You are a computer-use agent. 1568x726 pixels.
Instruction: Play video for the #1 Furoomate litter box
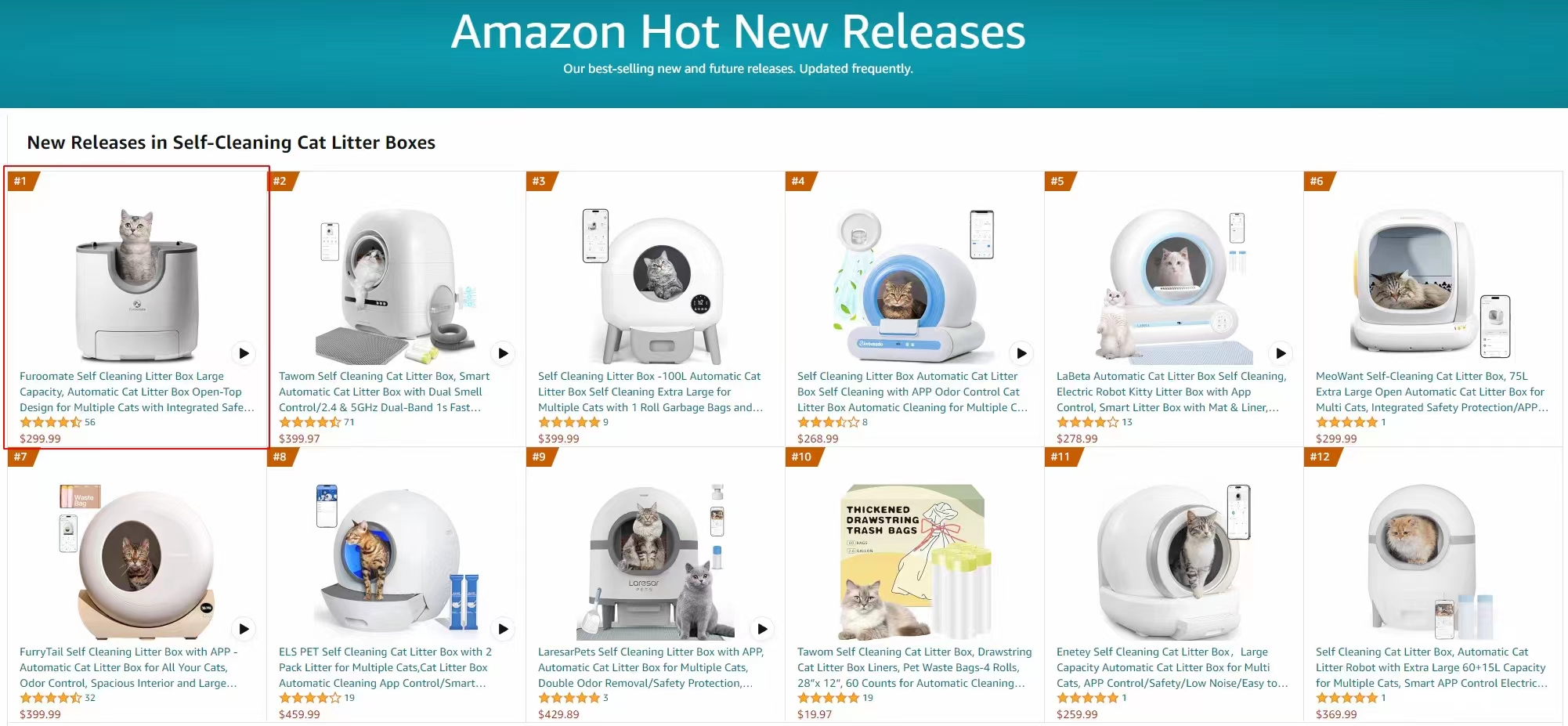point(244,353)
